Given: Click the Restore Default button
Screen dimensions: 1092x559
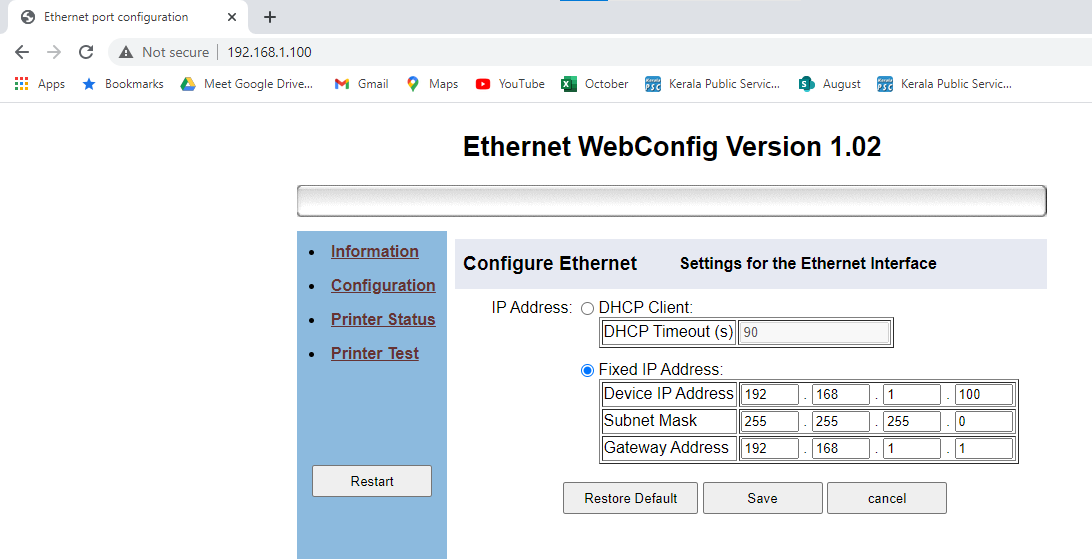Looking at the screenshot, I should 631,498.
